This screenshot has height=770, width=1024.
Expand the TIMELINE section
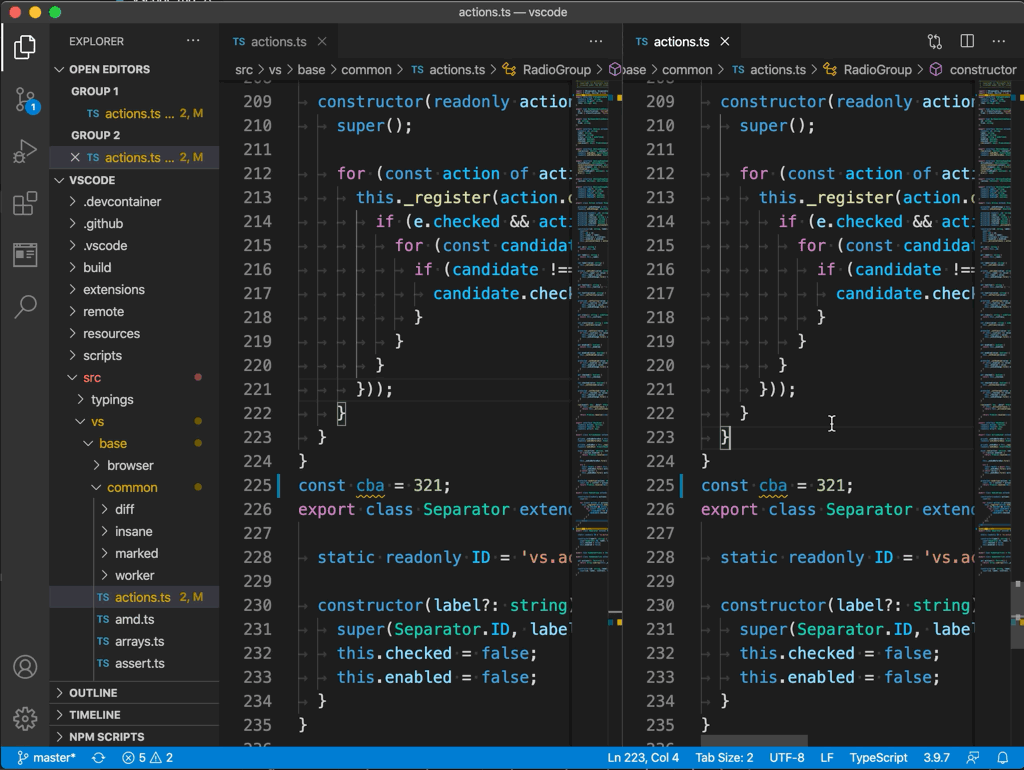click(94, 715)
